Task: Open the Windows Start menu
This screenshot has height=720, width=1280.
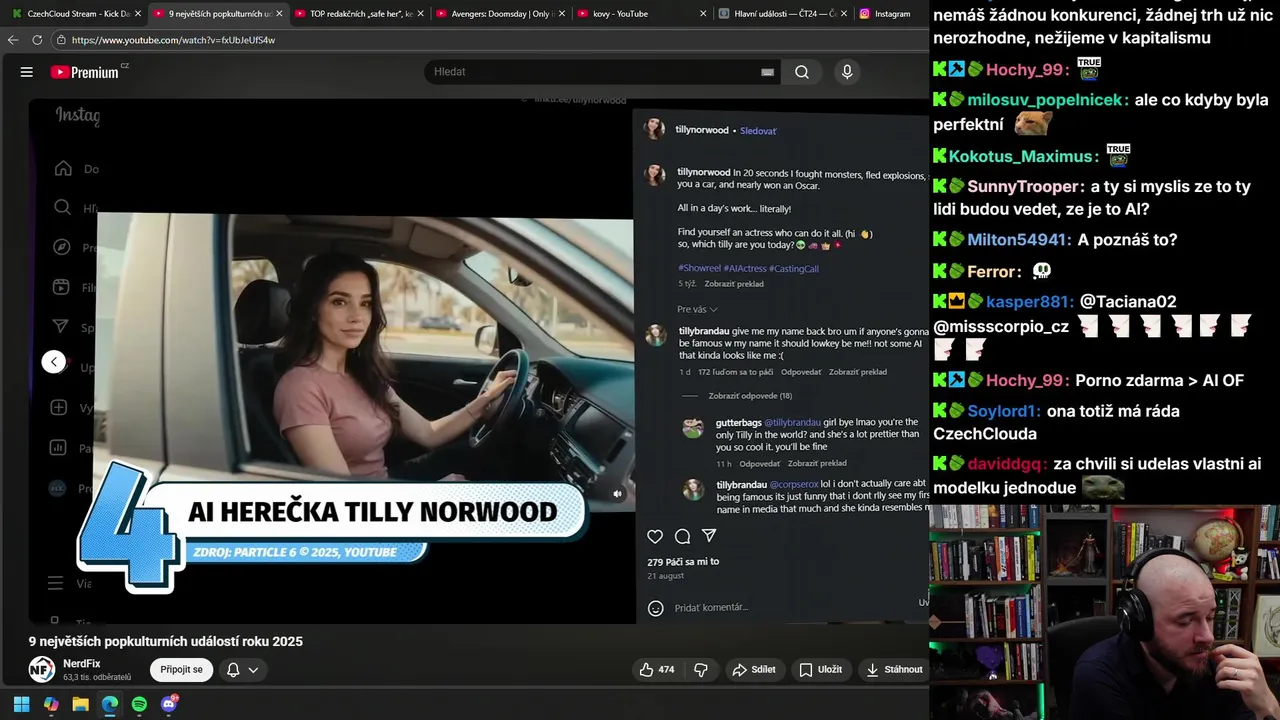Action: [21, 704]
